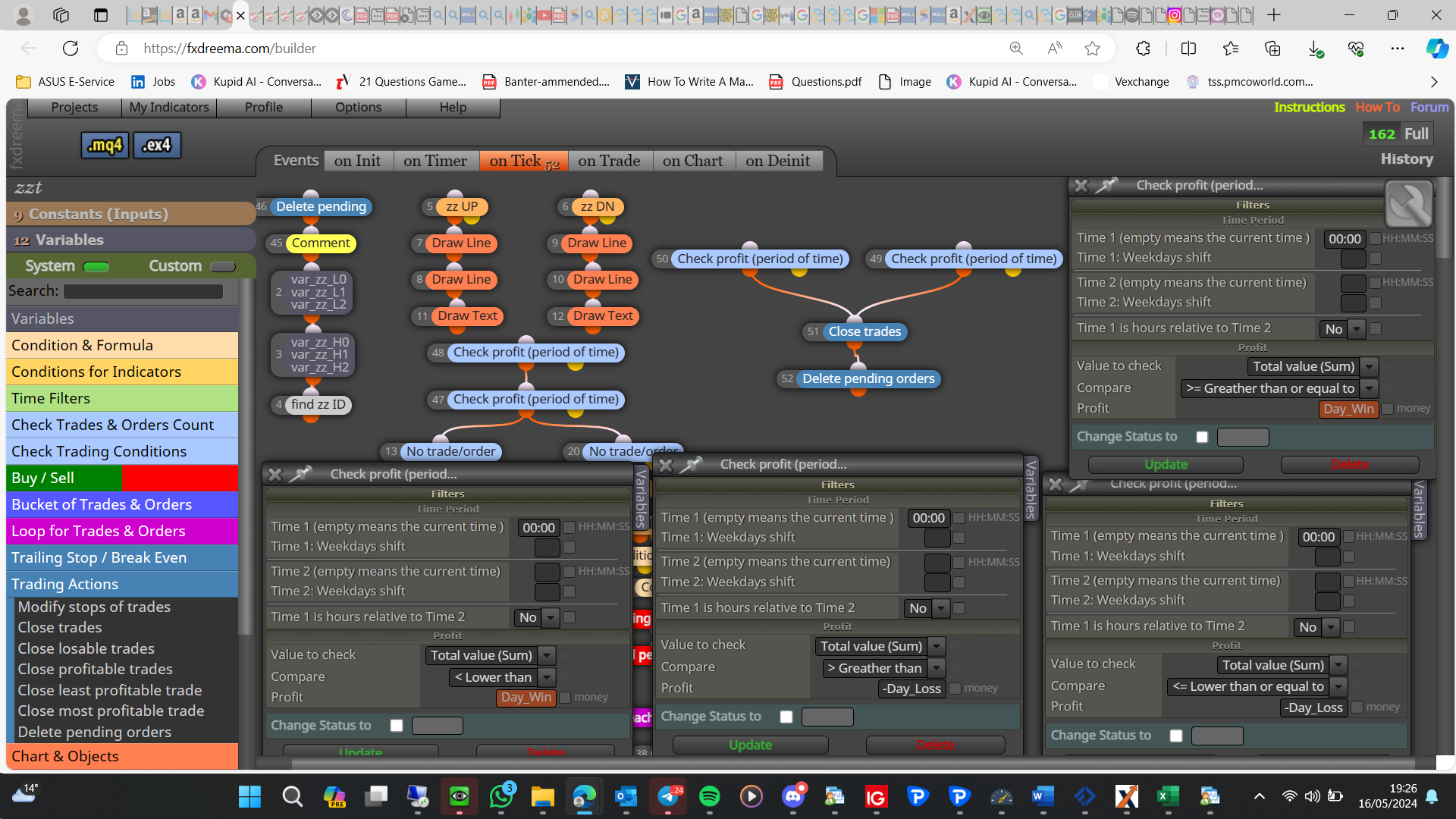Add this page to browser favorites
This screenshot has width=1456, height=819.
(1092, 49)
